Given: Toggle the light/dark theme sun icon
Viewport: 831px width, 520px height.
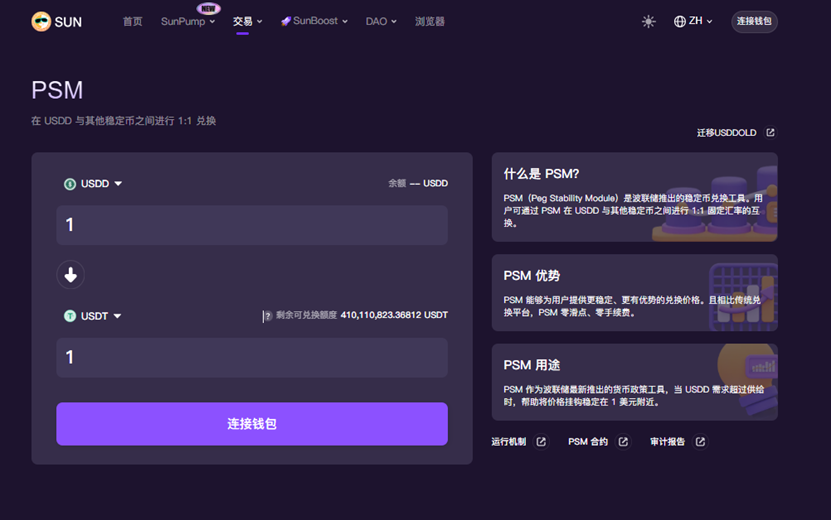Looking at the screenshot, I should coord(648,22).
